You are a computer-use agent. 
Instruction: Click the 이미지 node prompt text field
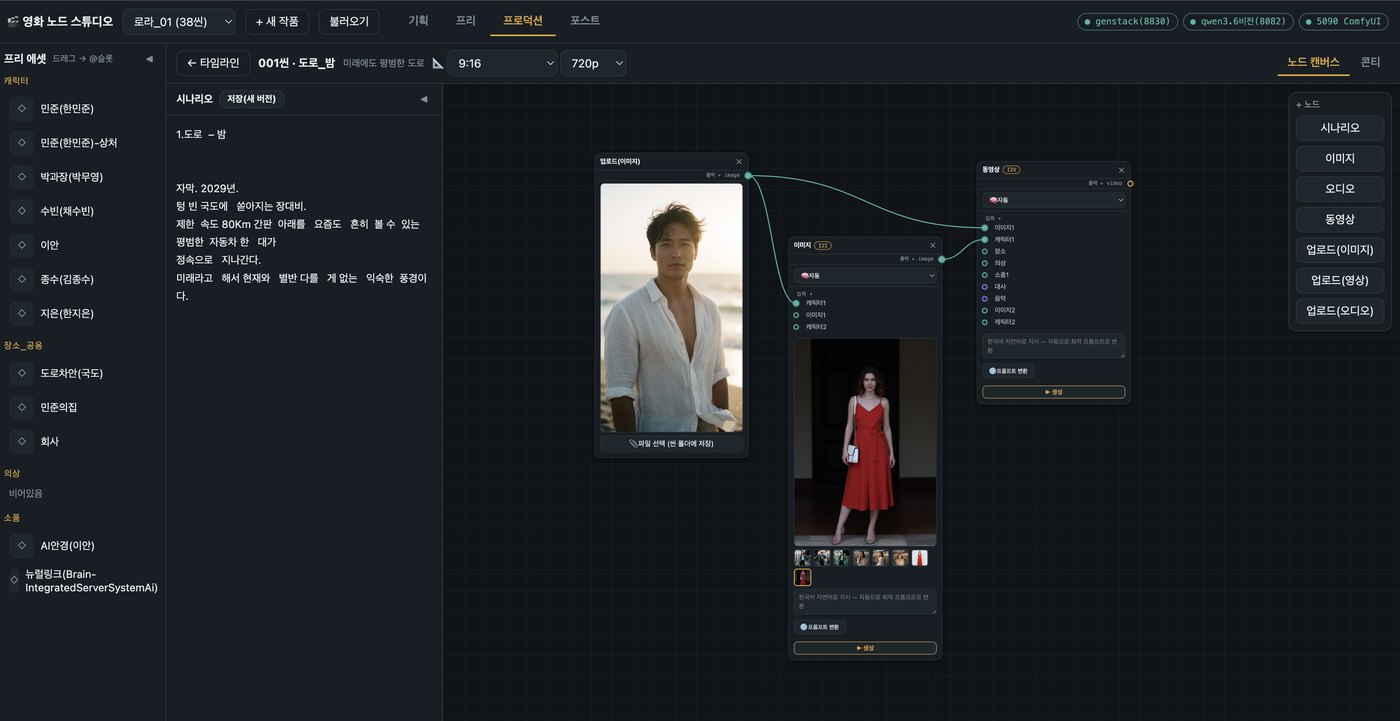click(865, 601)
